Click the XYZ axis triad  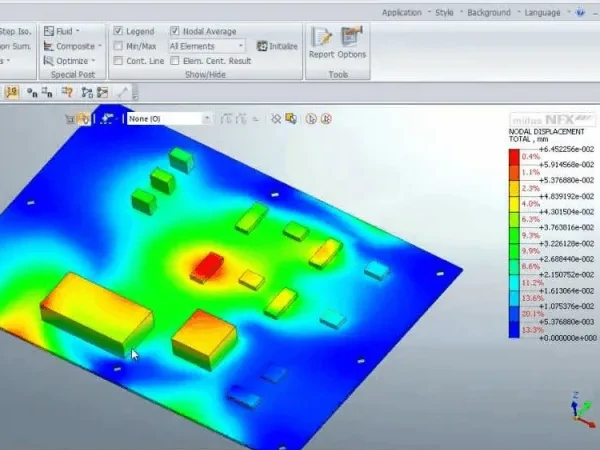point(582,409)
